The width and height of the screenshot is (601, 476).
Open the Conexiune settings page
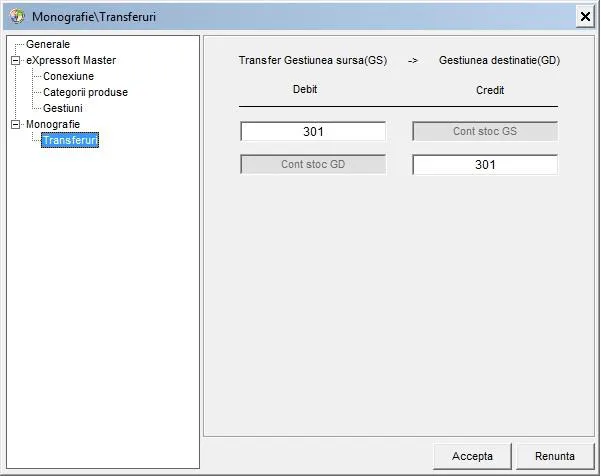(68, 76)
